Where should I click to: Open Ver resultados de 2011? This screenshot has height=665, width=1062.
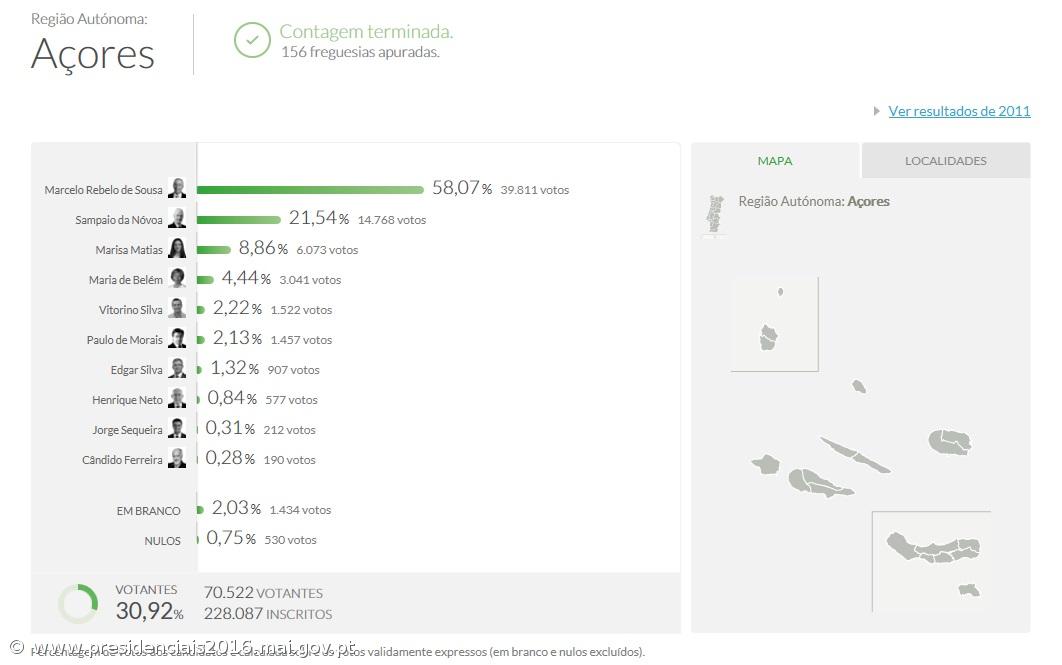(x=958, y=111)
